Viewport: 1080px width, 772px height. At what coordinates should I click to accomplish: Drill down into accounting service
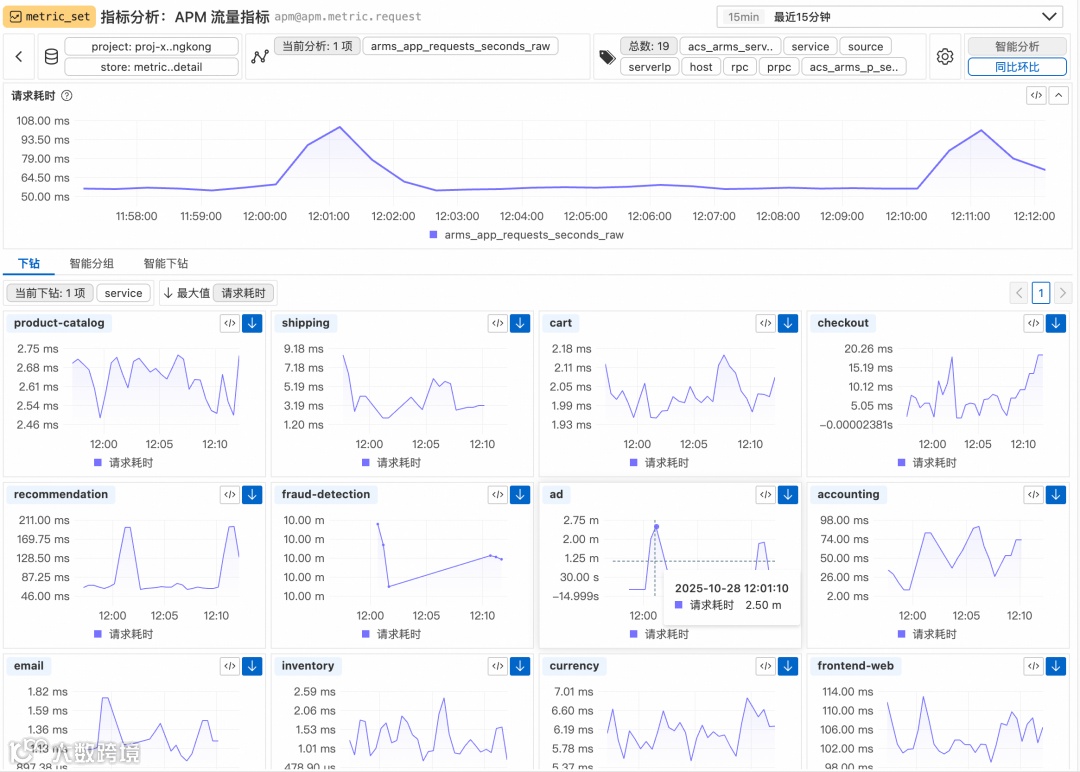(1056, 494)
